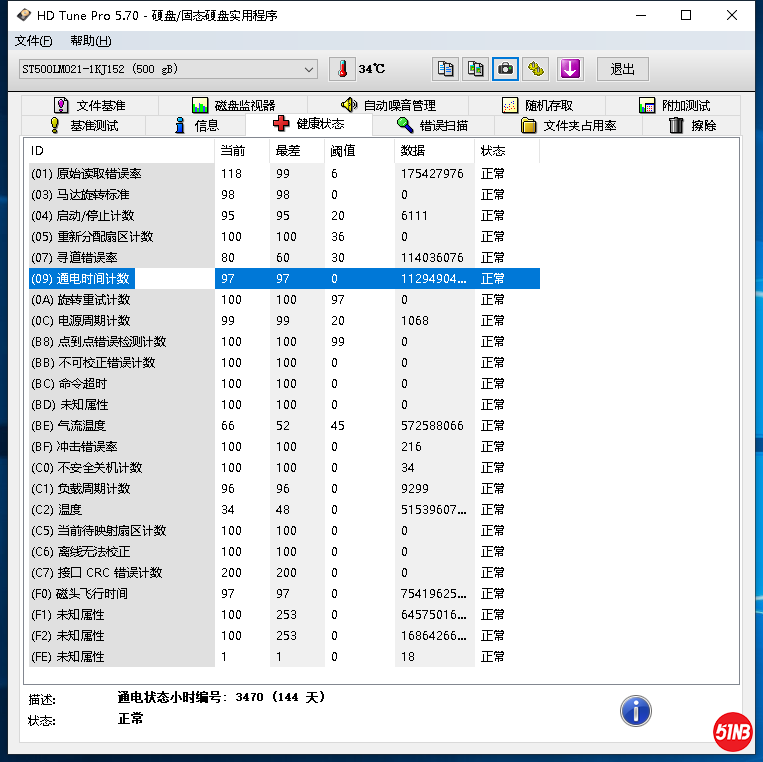Open the drive selection dropdown
This screenshot has width=763, height=762.
309,69
